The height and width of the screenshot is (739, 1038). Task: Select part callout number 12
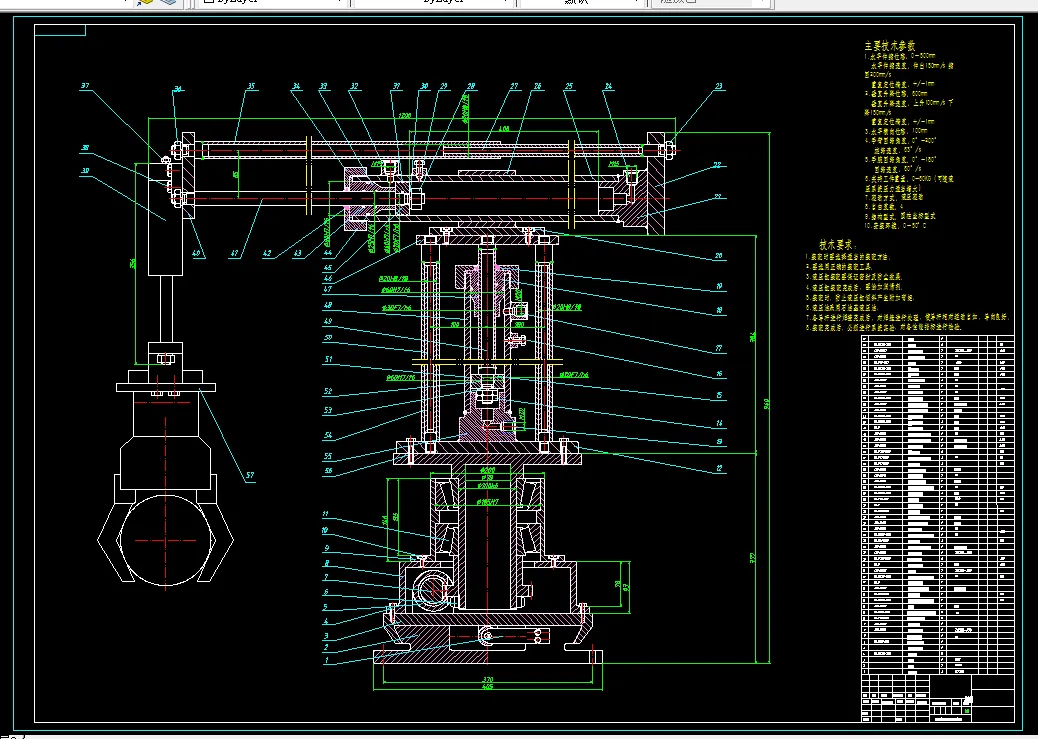[x=719, y=468]
